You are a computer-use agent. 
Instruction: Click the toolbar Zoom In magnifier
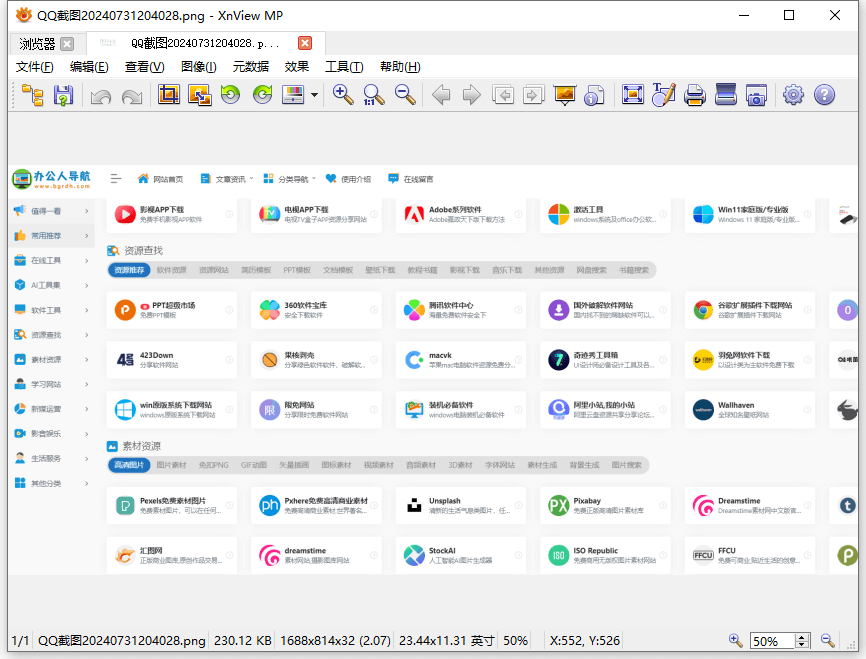(x=343, y=95)
